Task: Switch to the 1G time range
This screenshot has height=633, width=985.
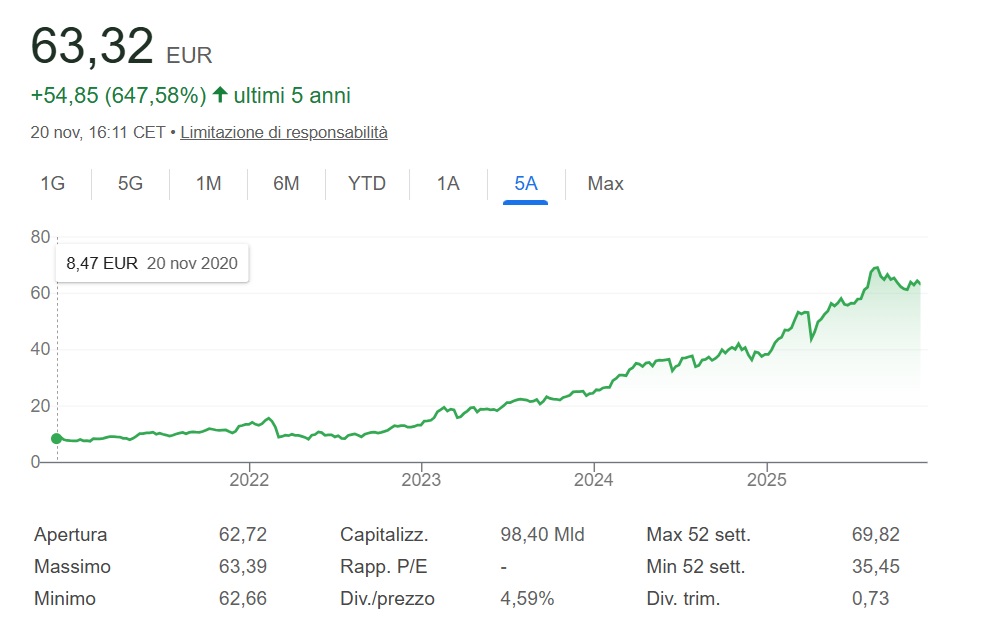Action: [52, 184]
